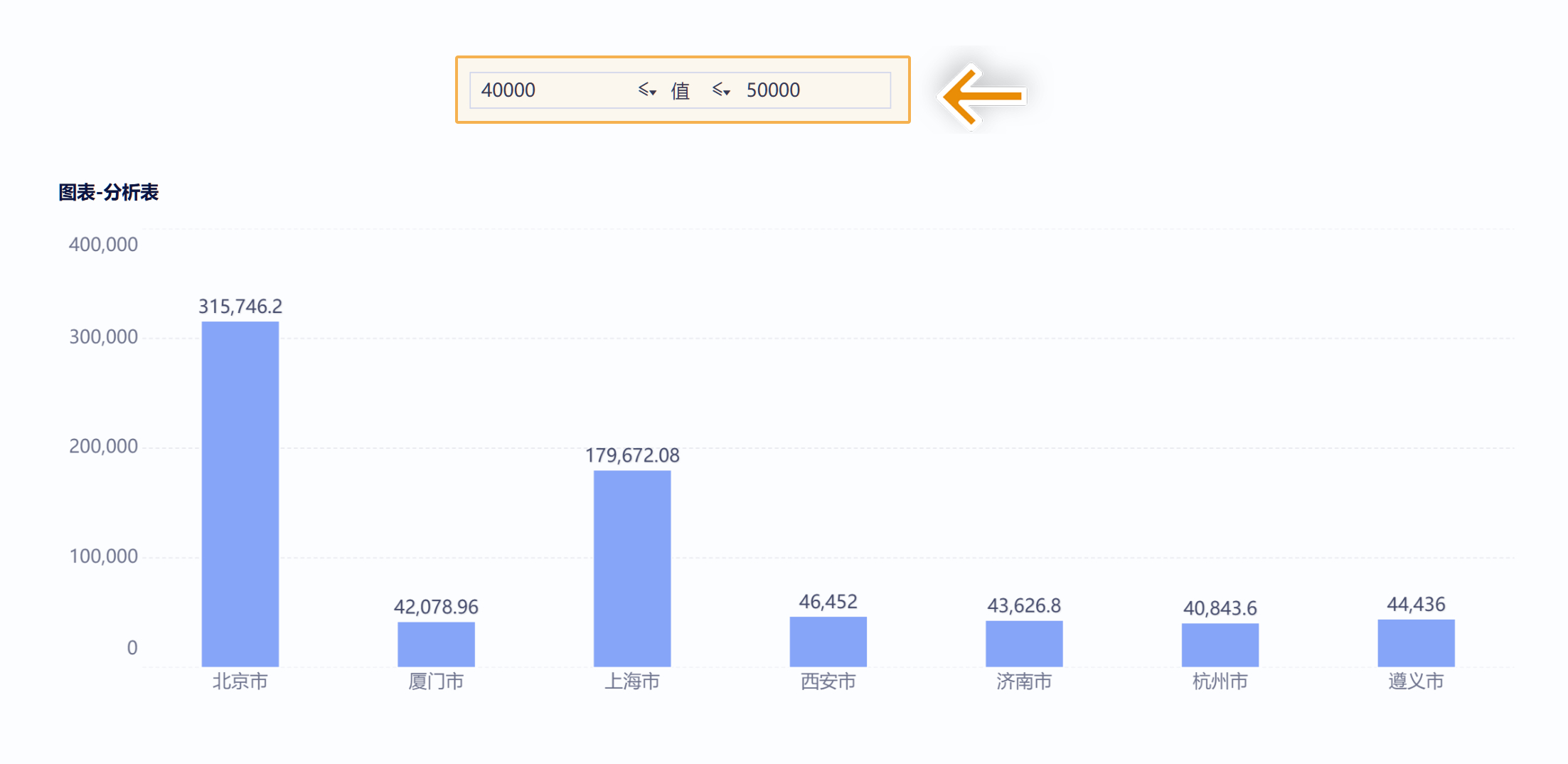Click the 济南市 bar
1568x764 pixels.
1024,643
